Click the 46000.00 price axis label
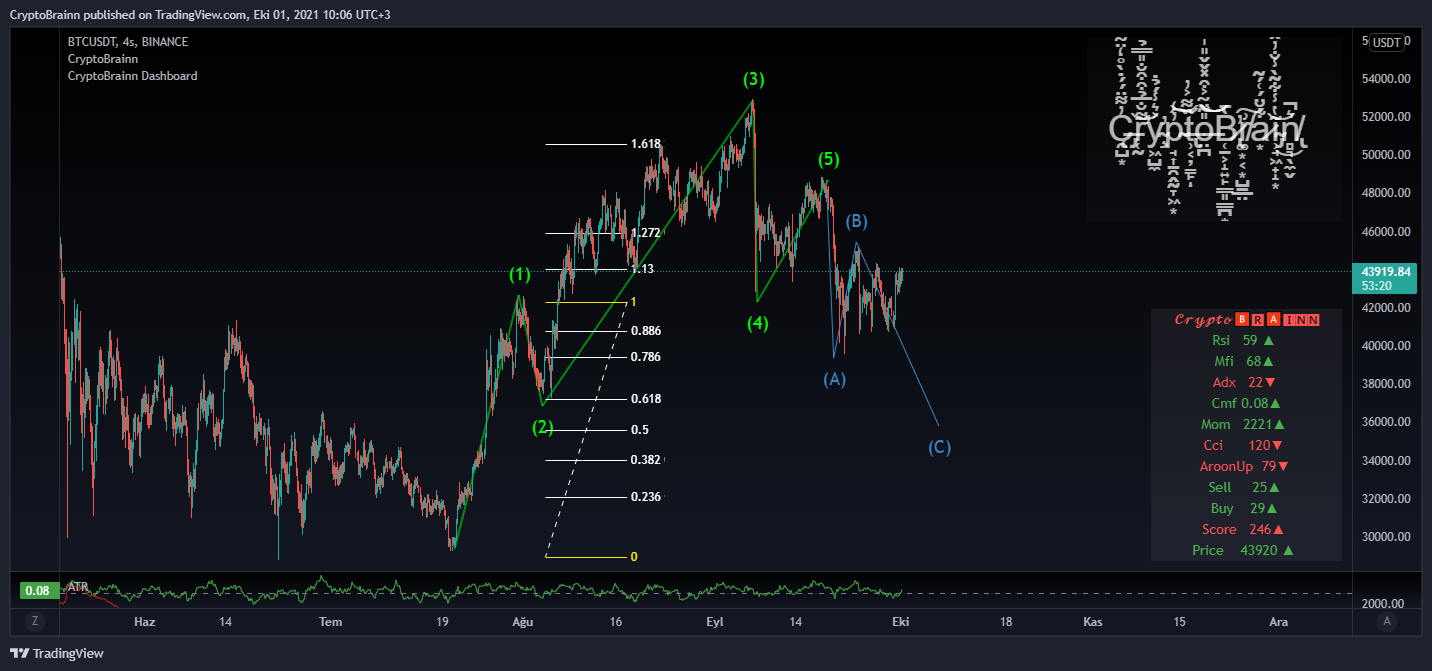 tap(1384, 231)
